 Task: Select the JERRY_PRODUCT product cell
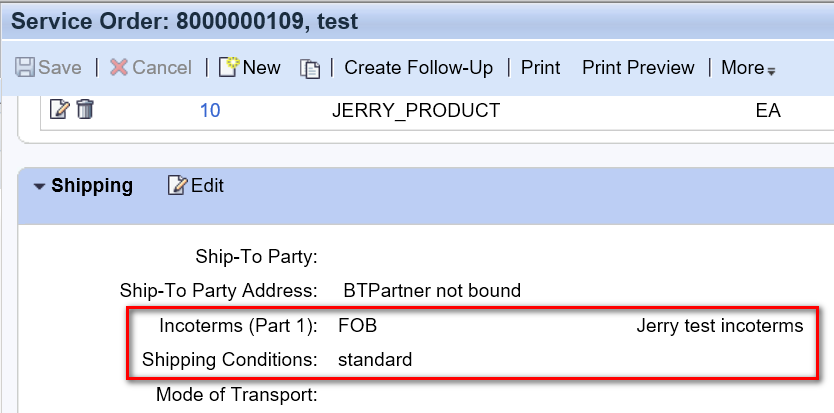pos(416,110)
